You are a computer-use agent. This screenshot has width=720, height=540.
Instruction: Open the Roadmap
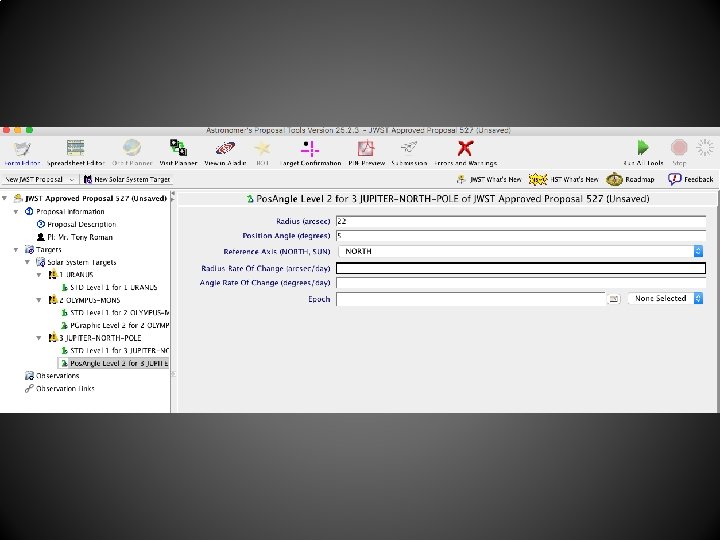[x=630, y=180]
